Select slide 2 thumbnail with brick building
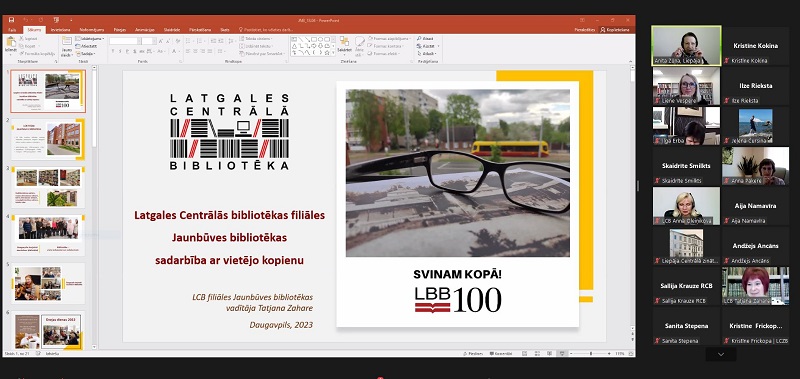 [x=48, y=140]
